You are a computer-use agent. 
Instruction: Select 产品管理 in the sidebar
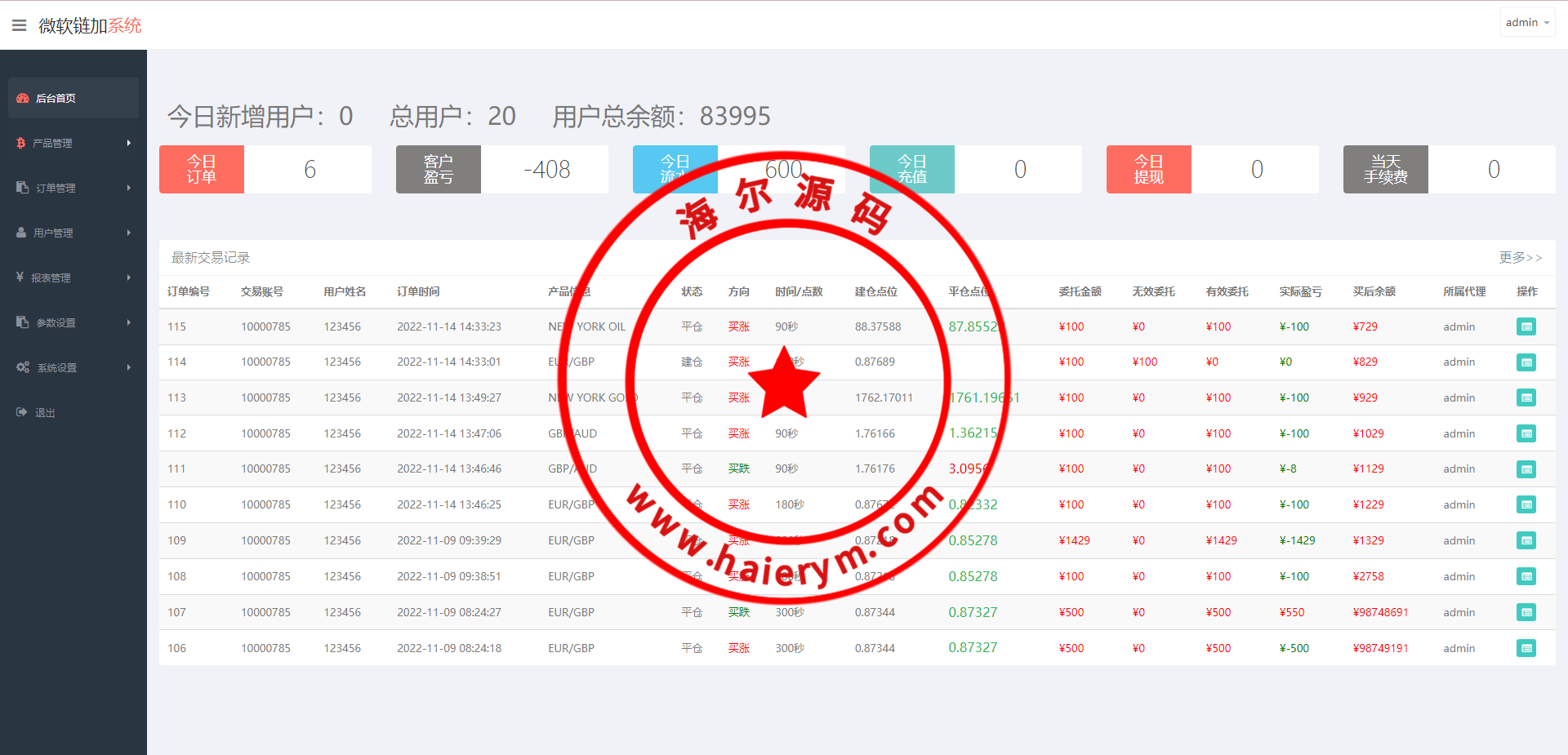click(52, 143)
